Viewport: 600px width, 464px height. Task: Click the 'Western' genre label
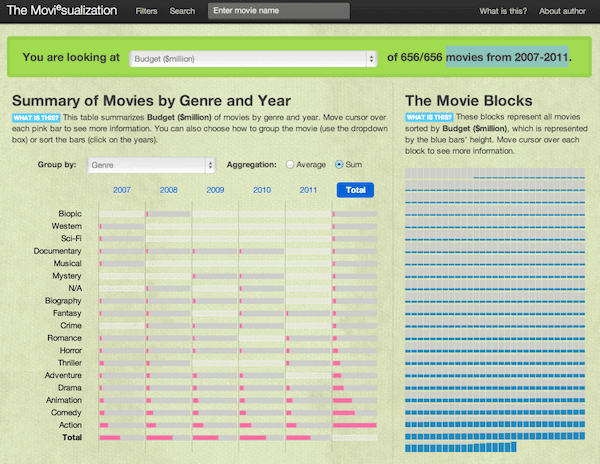point(67,226)
